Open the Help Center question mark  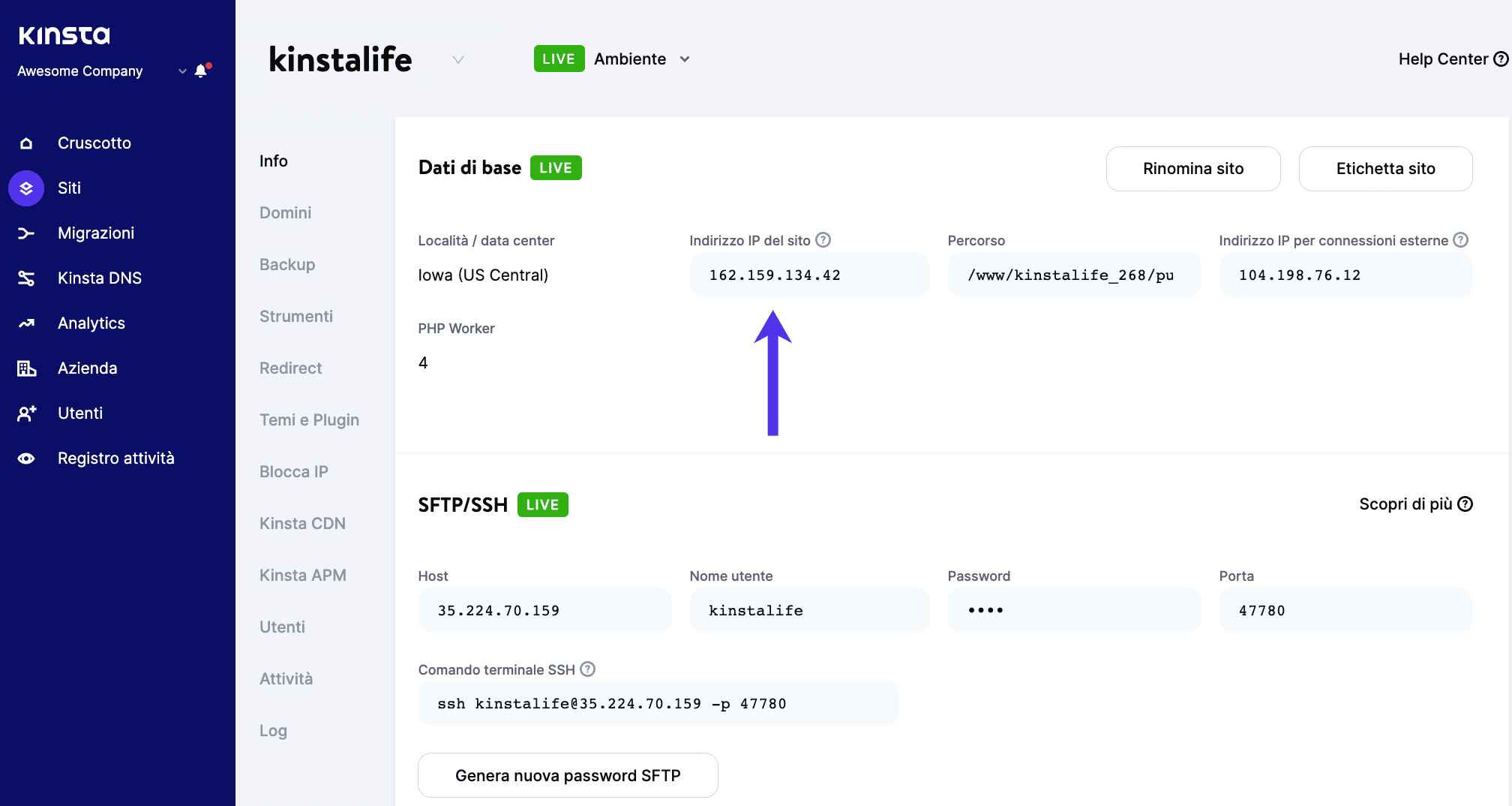[x=1501, y=59]
